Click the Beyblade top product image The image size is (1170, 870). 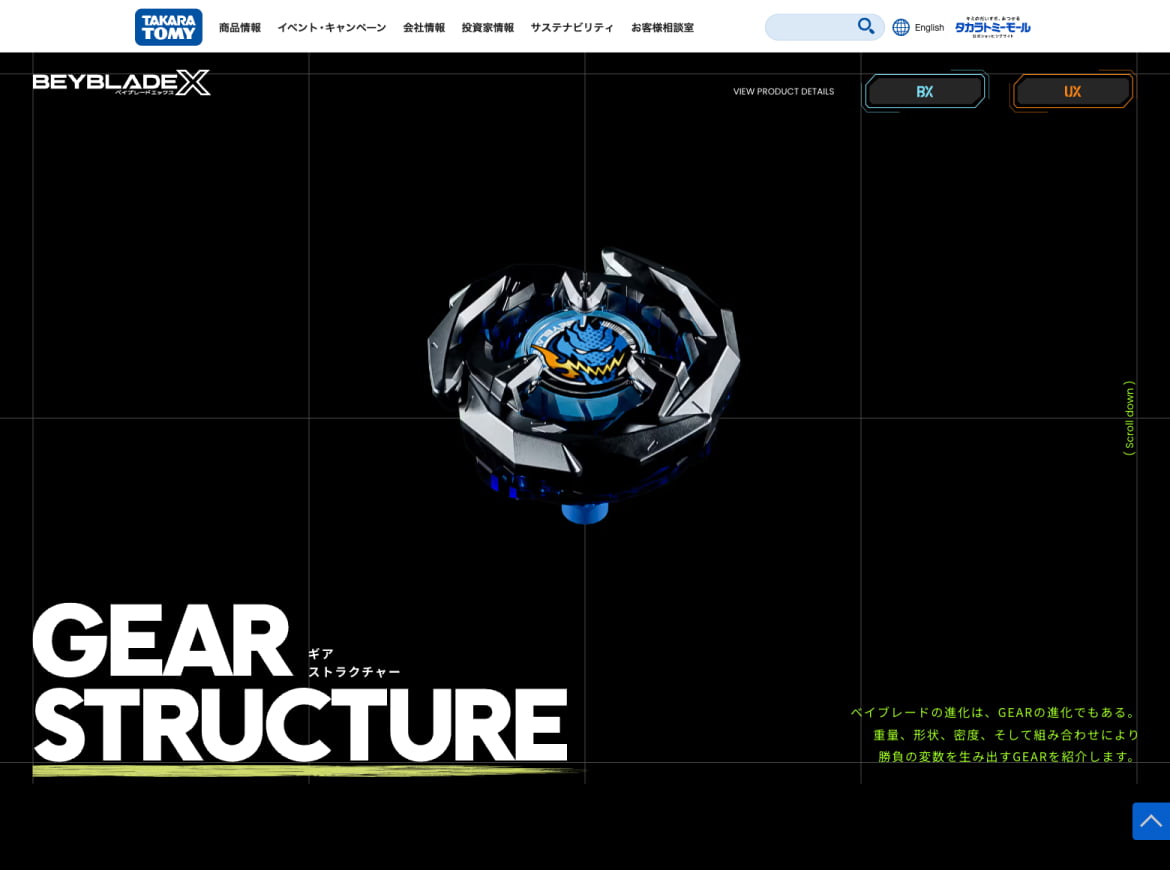tap(584, 385)
